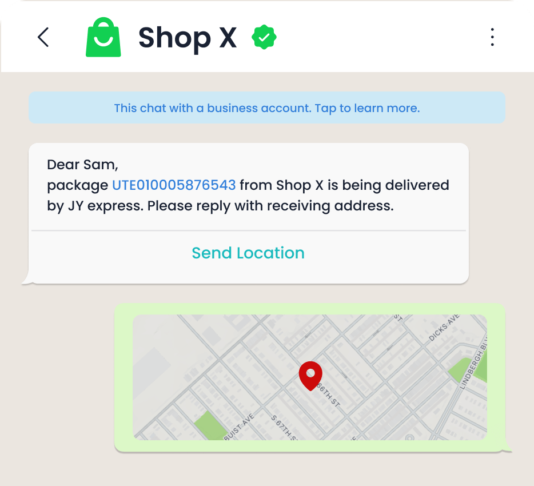Image resolution: width=534 pixels, height=486 pixels.
Task: Tap the green park area near Lindbergh Blvd
Action: click(468, 369)
